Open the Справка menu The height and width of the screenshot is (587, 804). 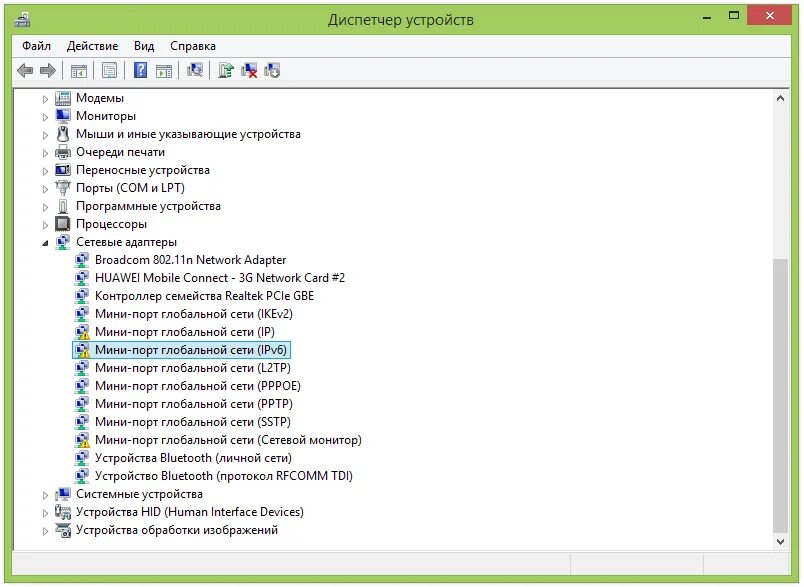(193, 46)
